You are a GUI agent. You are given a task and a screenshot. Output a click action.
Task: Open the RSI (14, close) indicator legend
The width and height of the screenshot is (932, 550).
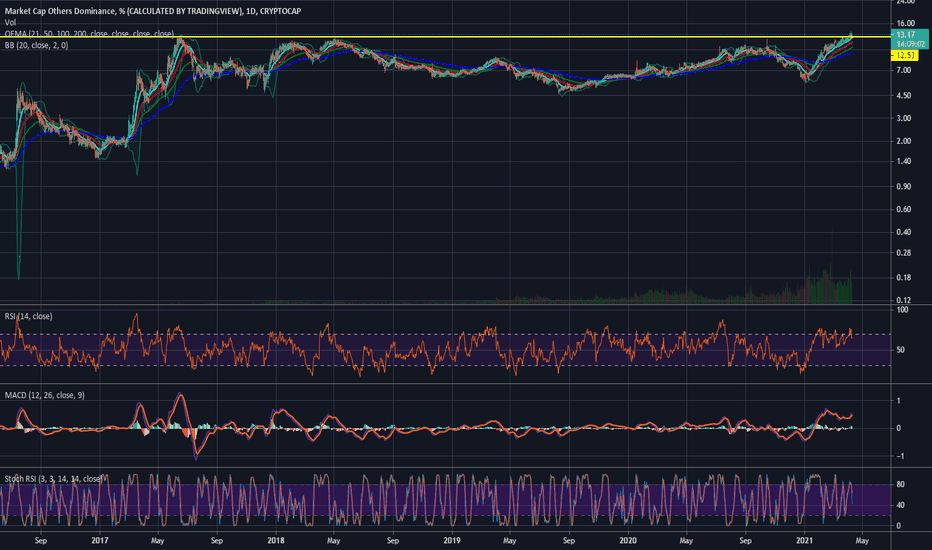click(29, 316)
